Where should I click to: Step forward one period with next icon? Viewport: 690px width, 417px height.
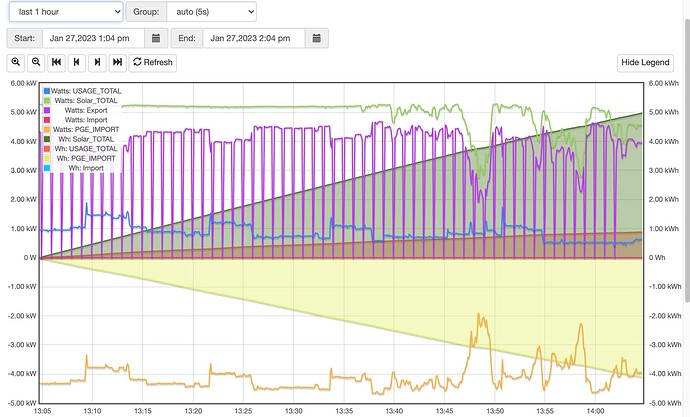[x=97, y=62]
